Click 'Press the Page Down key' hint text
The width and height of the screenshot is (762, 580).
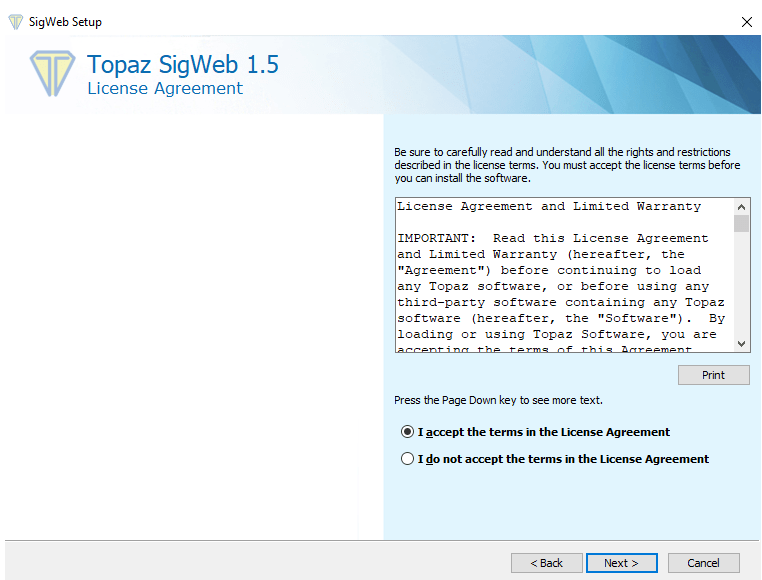[498, 400]
